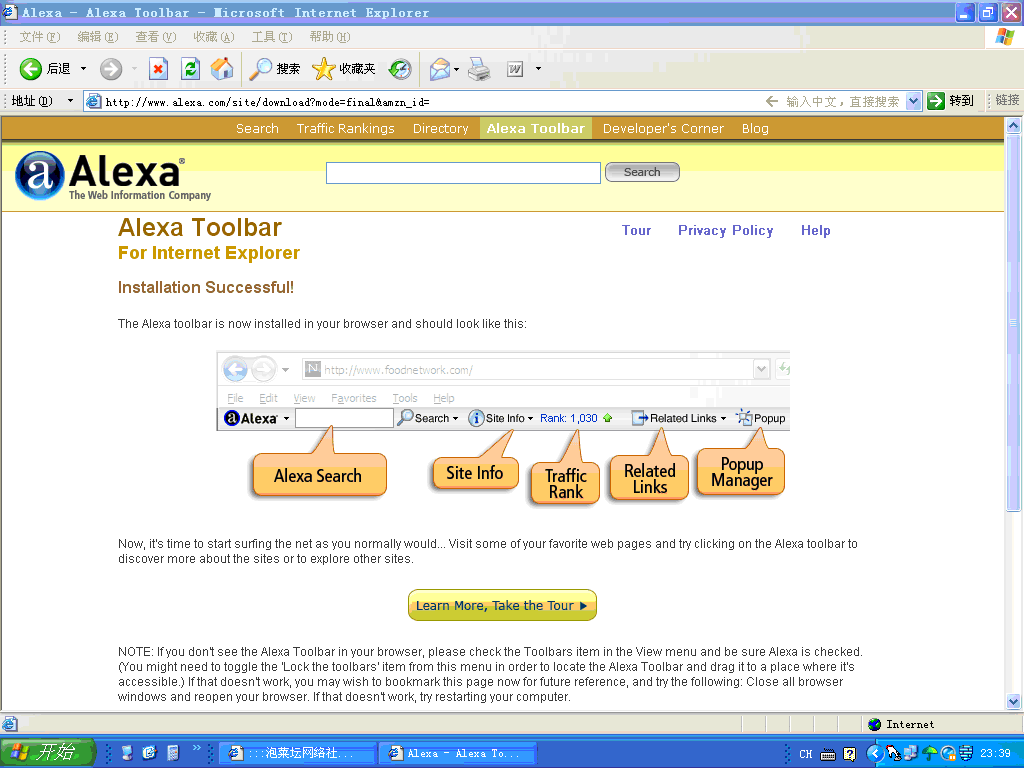Image resolution: width=1024 pixels, height=768 pixels.
Task: Click the tray clock 23:39
Action: point(995,754)
